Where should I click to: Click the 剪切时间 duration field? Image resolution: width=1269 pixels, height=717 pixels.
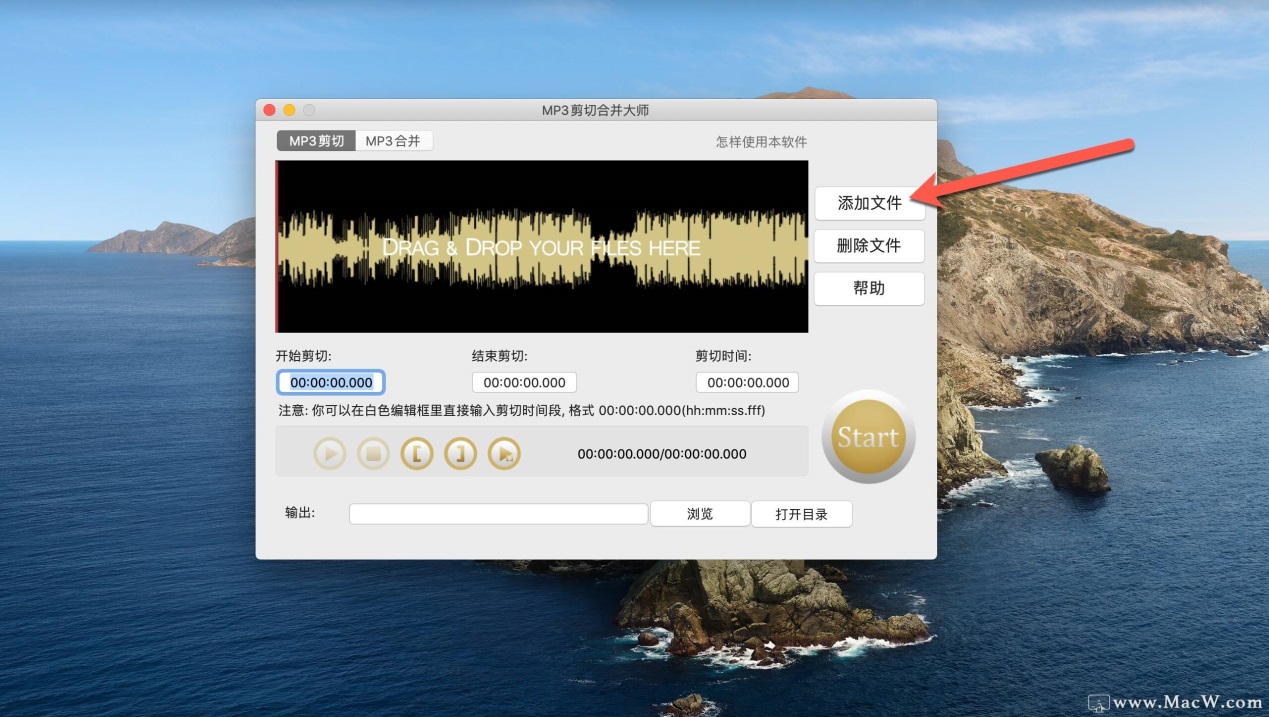point(747,382)
